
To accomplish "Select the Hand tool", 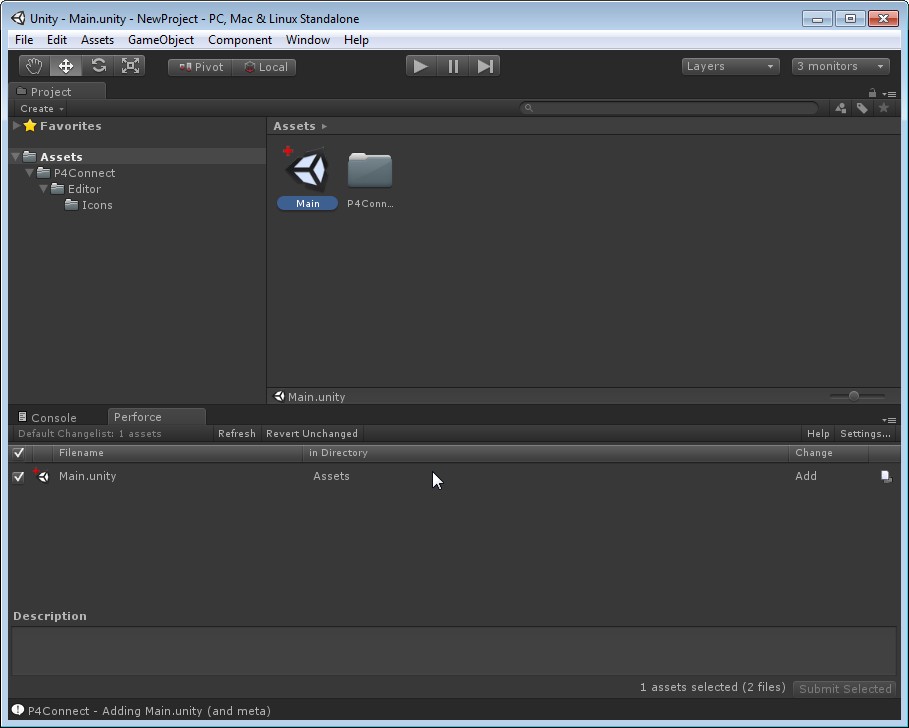I will coord(34,66).
